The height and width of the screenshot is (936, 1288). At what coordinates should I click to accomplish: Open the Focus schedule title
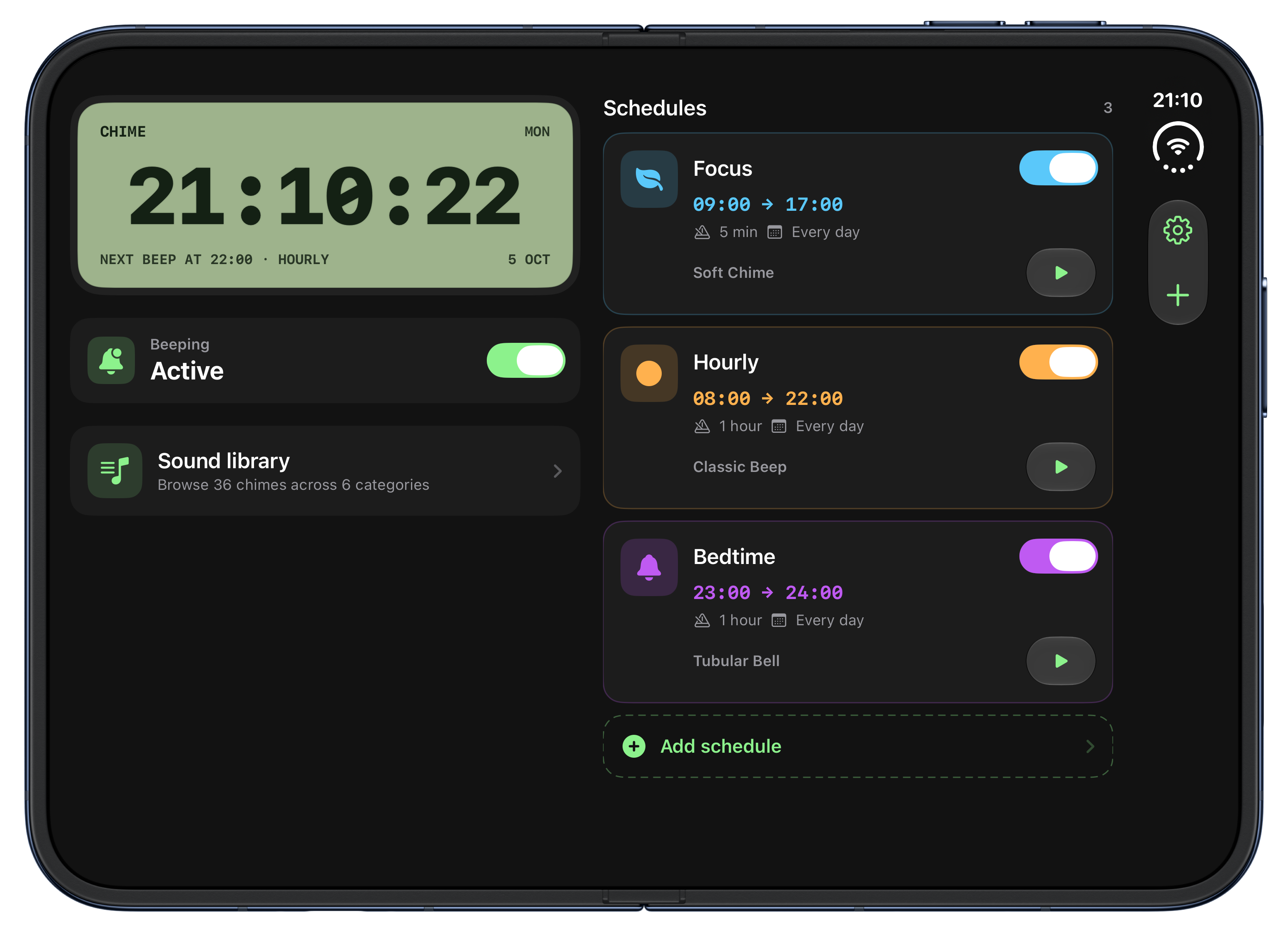pos(722,169)
